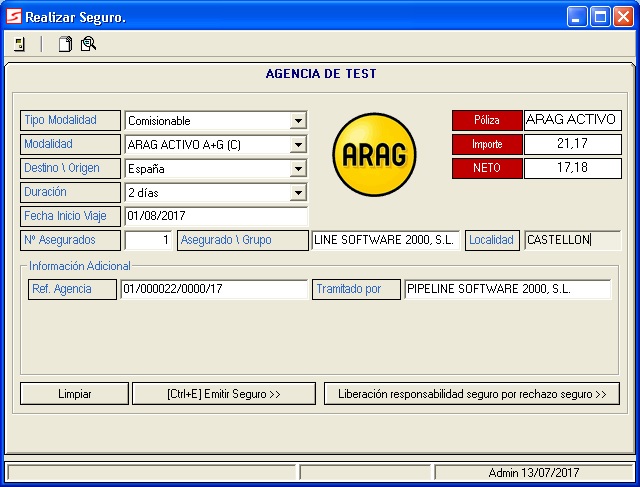This screenshot has width=640, height=487.
Task: Minimize the Realizar Seguro window
Action: click(x=577, y=17)
